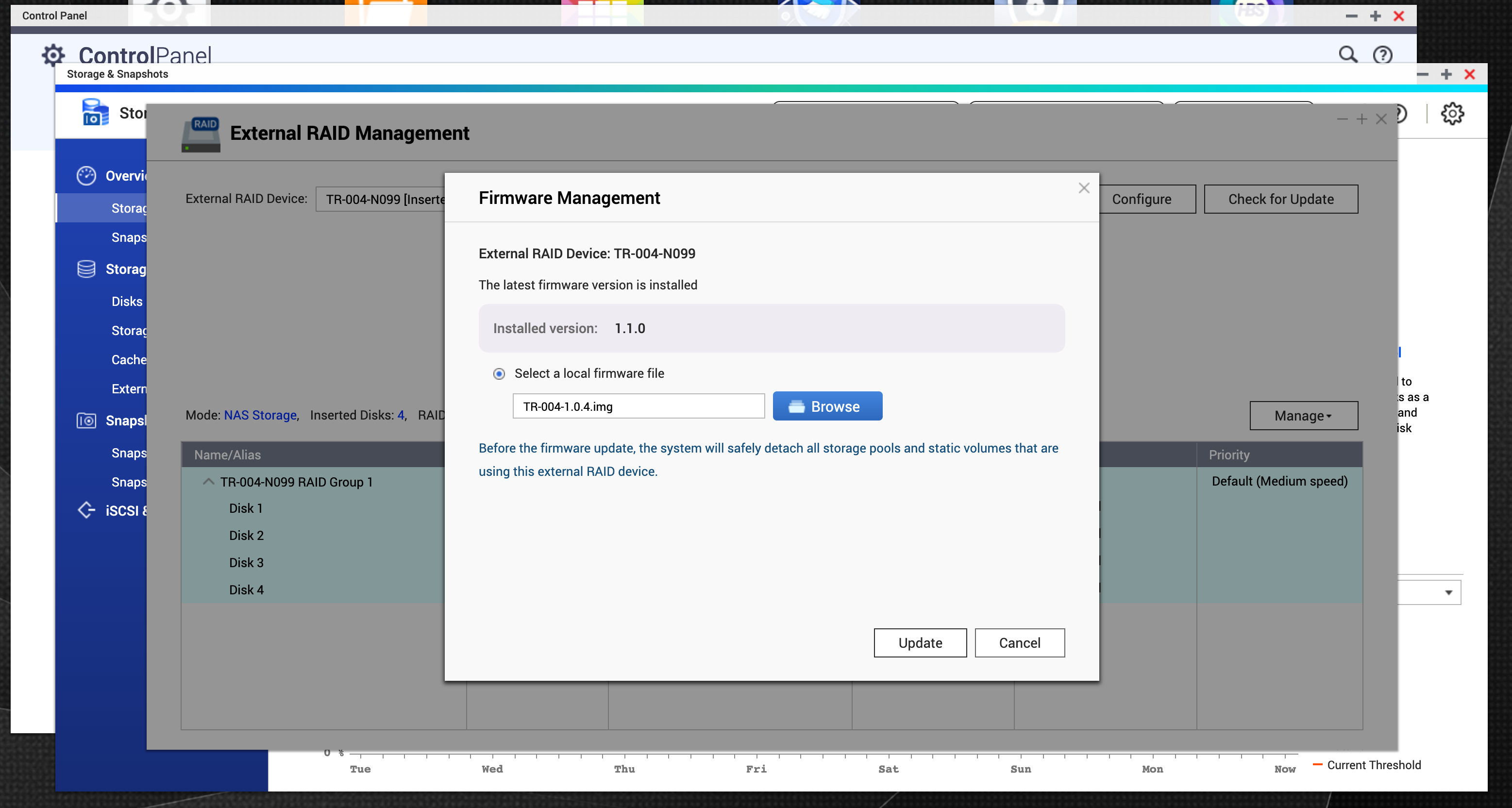1512x808 pixels.
Task: Click the Check for Update button
Action: point(1281,199)
